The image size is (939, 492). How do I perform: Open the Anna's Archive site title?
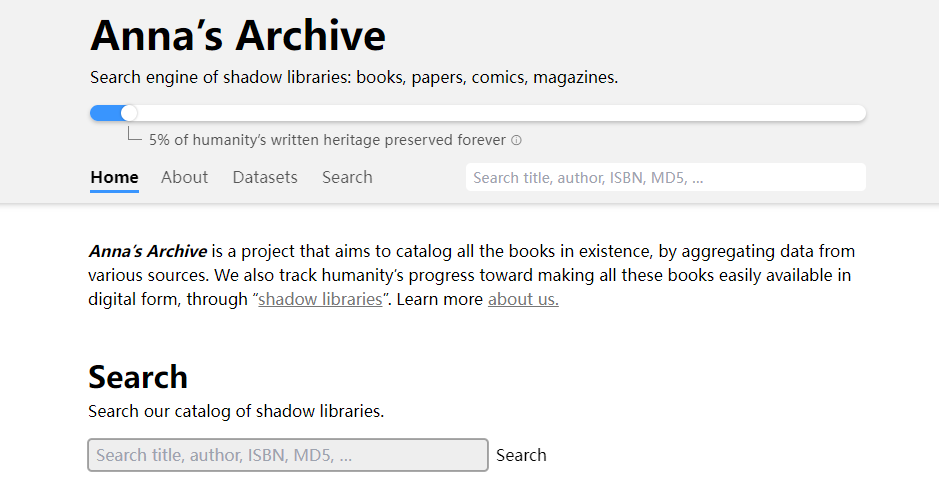pyautogui.click(x=238, y=36)
